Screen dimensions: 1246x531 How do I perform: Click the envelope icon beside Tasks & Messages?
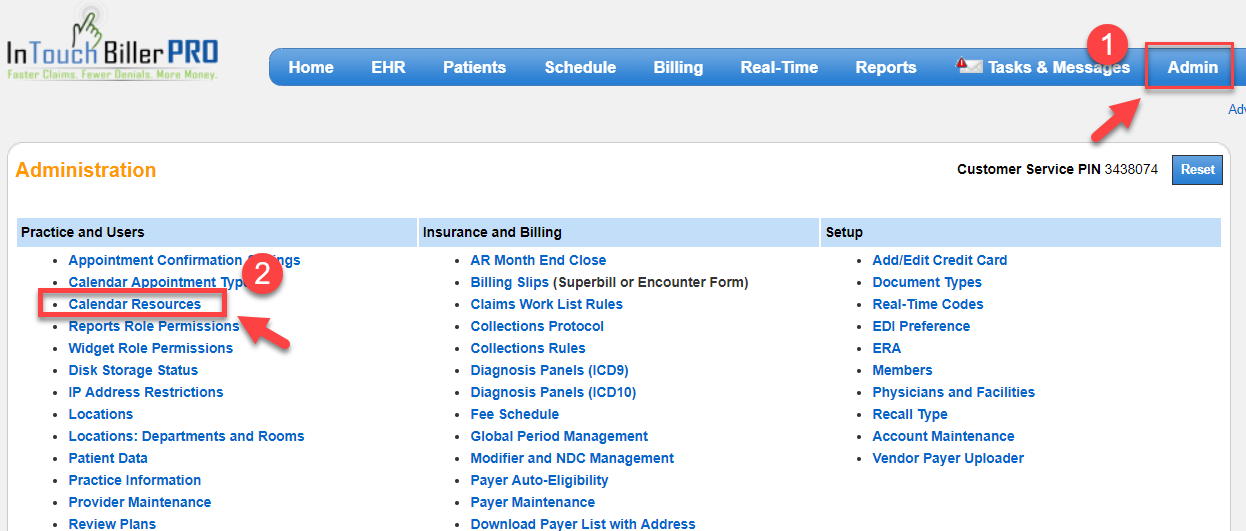[969, 67]
